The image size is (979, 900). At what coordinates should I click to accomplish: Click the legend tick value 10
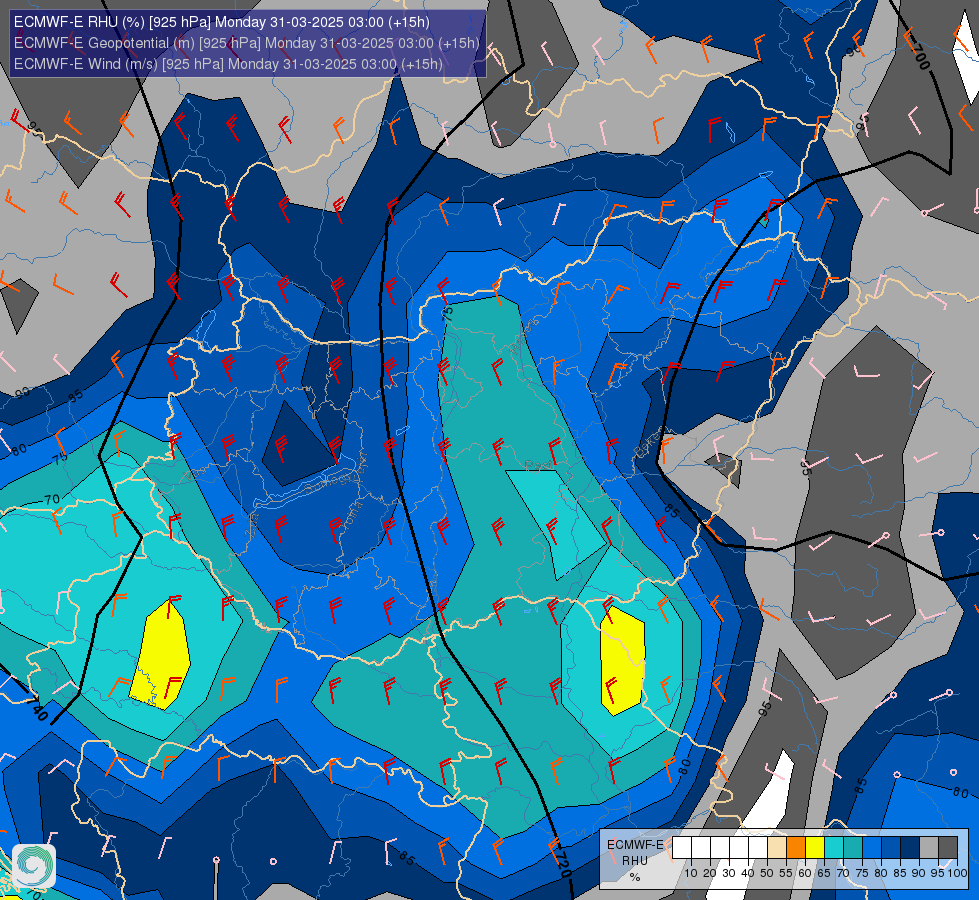[x=691, y=873]
